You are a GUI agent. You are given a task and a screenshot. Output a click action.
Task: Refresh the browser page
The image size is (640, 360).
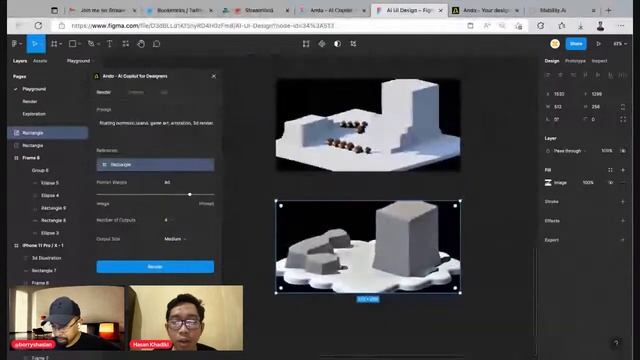(x=38, y=26)
